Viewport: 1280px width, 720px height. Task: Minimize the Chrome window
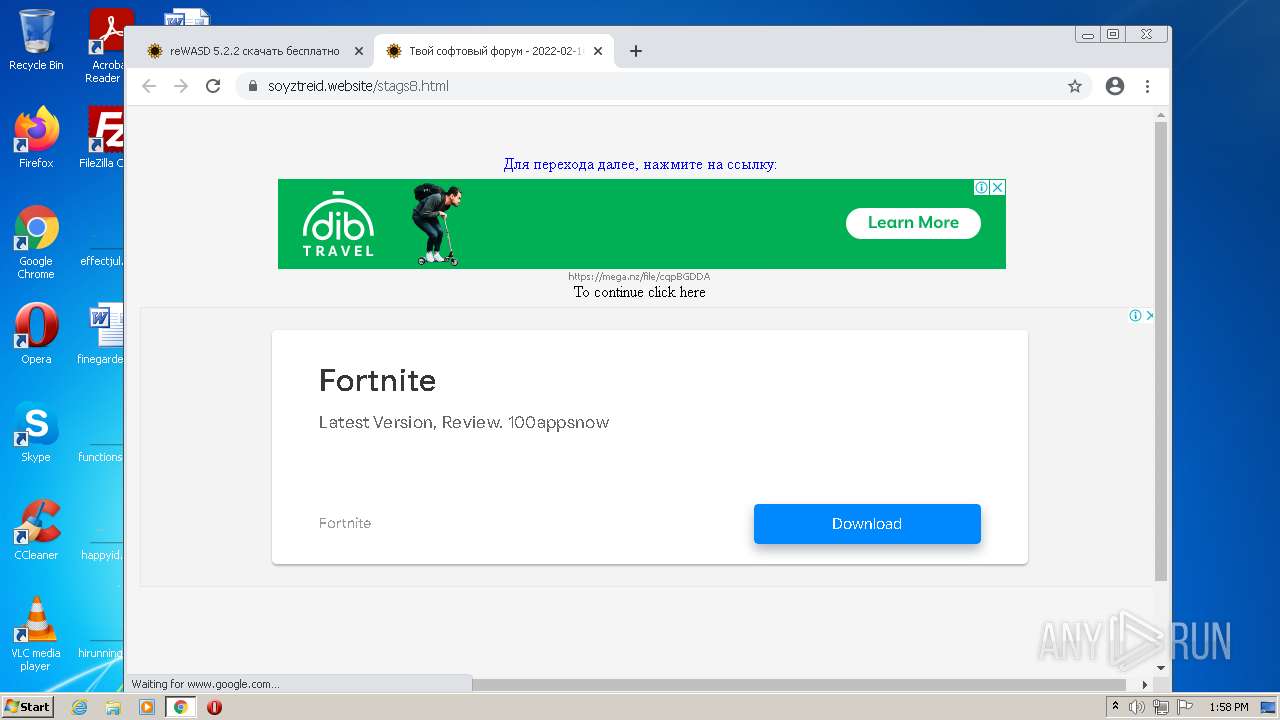tap(1087, 34)
